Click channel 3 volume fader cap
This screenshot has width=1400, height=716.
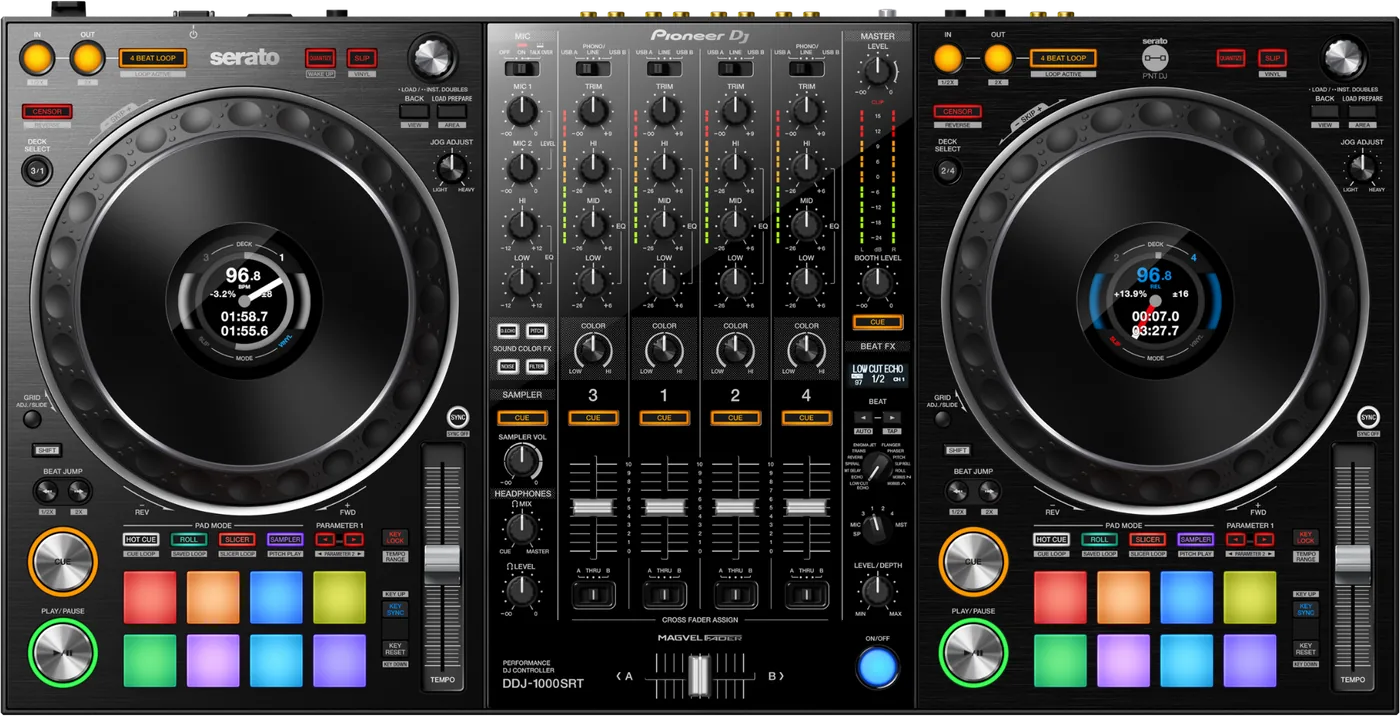tap(593, 507)
